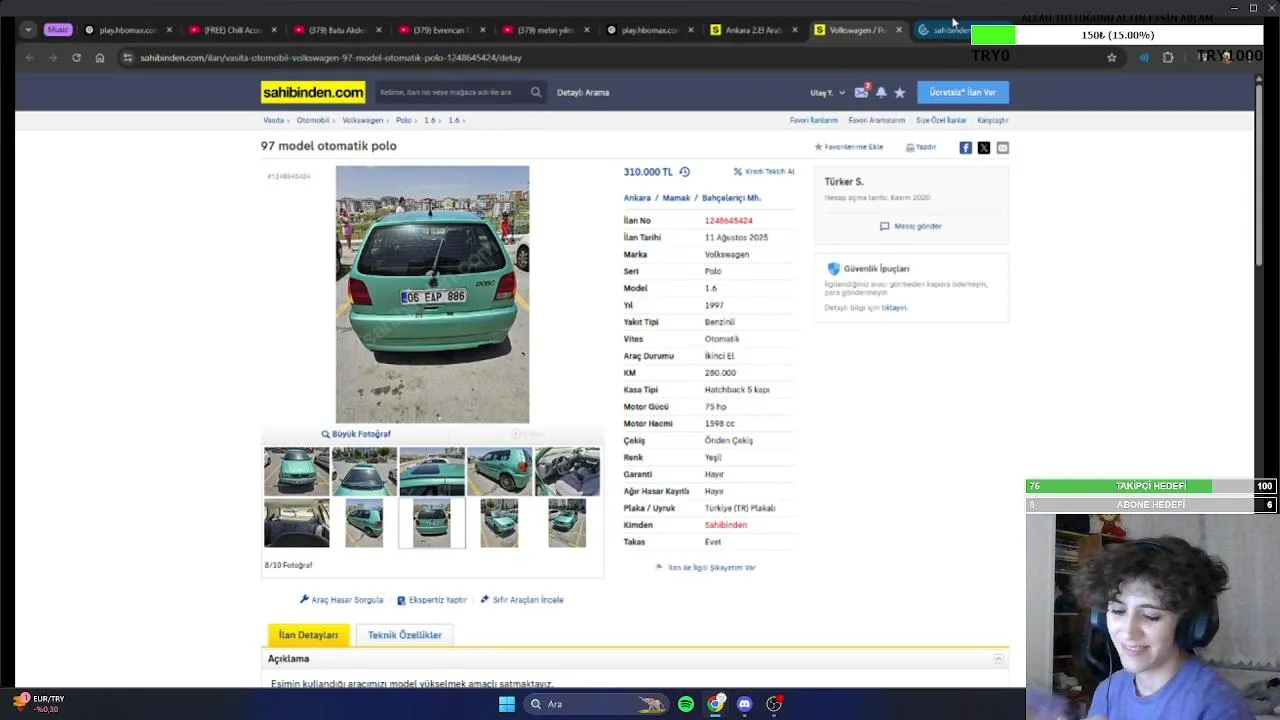Click Favorilerime Ekle link
The height and width of the screenshot is (720, 1280).
849,147
